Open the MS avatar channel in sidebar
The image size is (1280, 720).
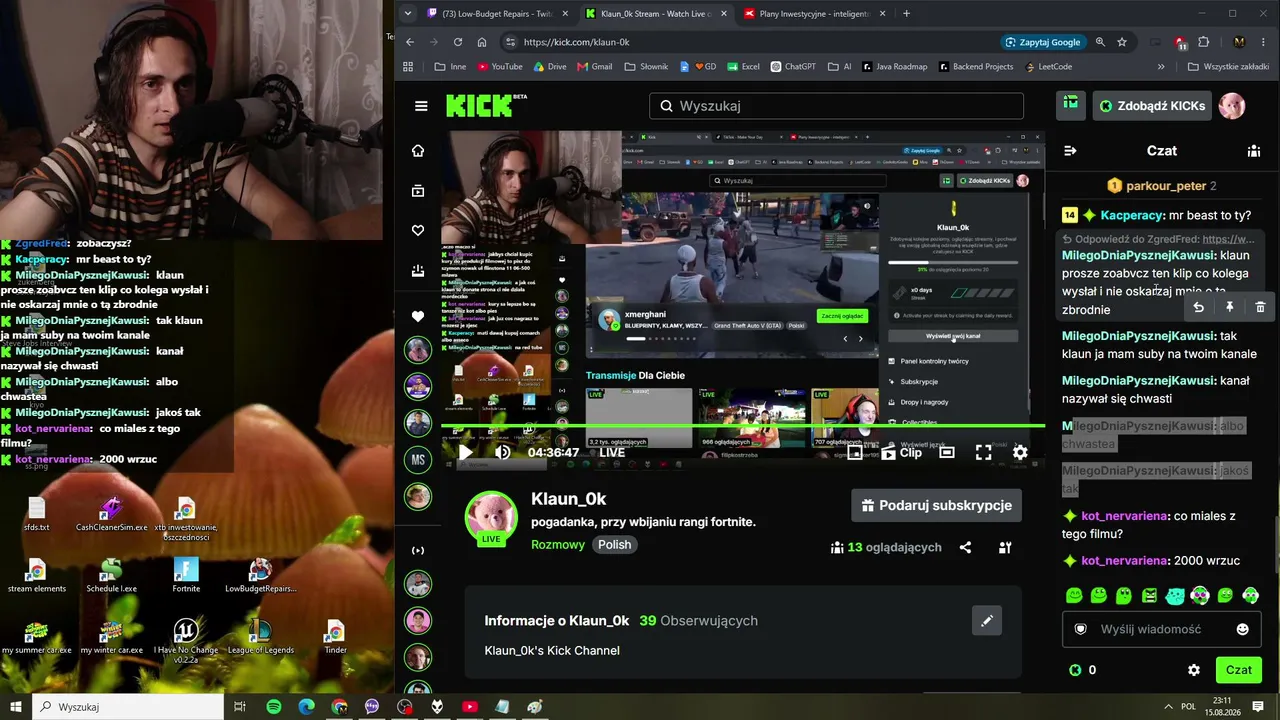[418, 460]
